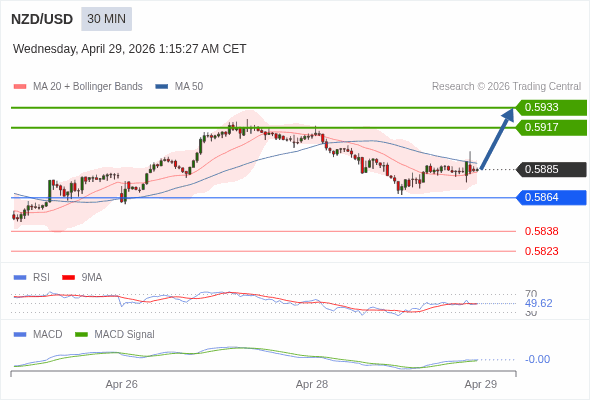Viewport: 590px width, 400px height.
Task: Click the MACD value -0.00
Action: 537,359
